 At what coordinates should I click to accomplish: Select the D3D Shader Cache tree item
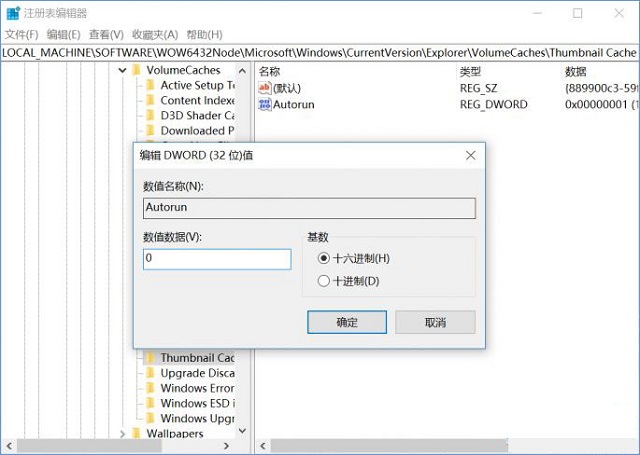(x=198, y=115)
